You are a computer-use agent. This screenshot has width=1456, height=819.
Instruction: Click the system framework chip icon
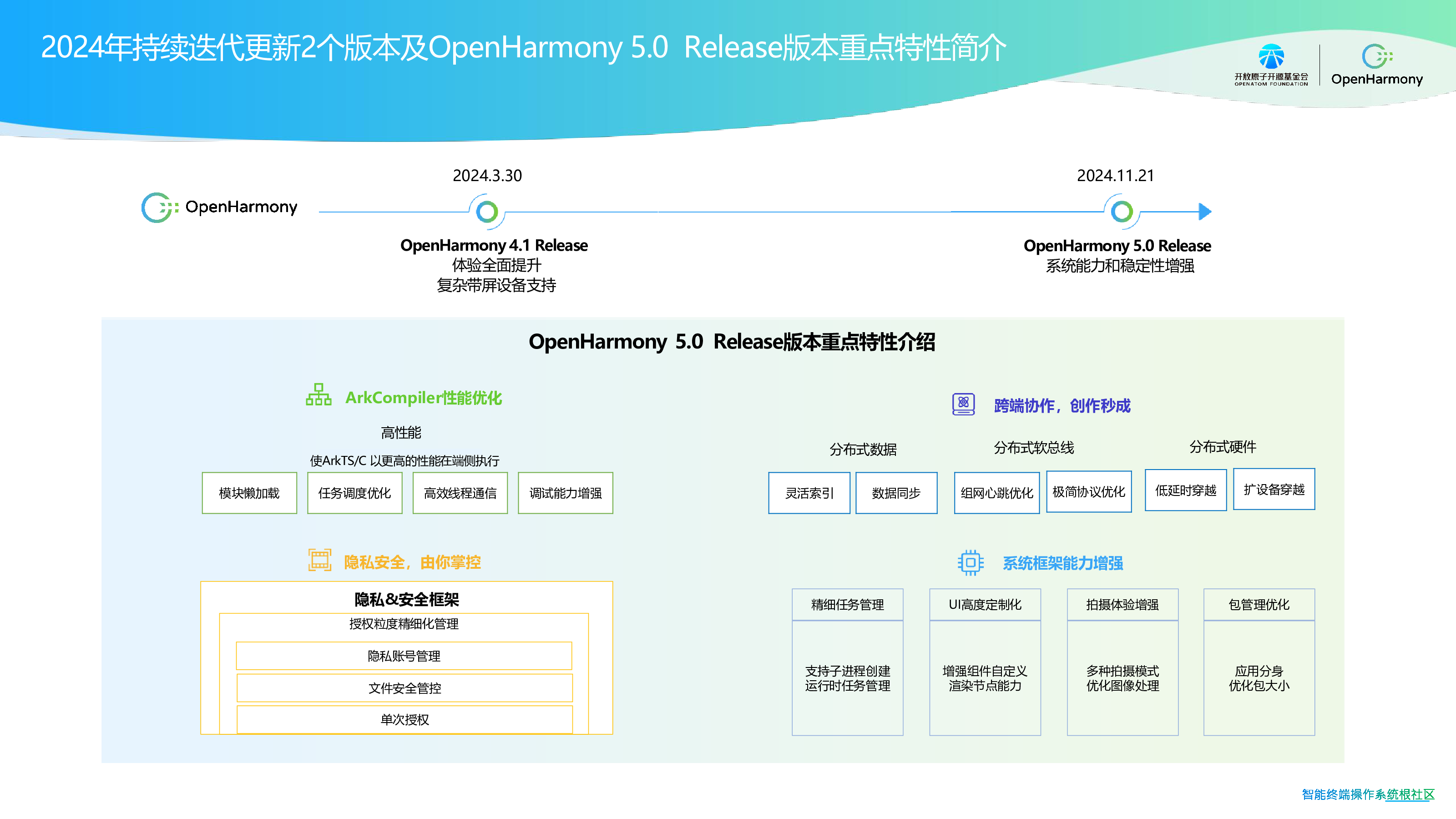(x=970, y=562)
